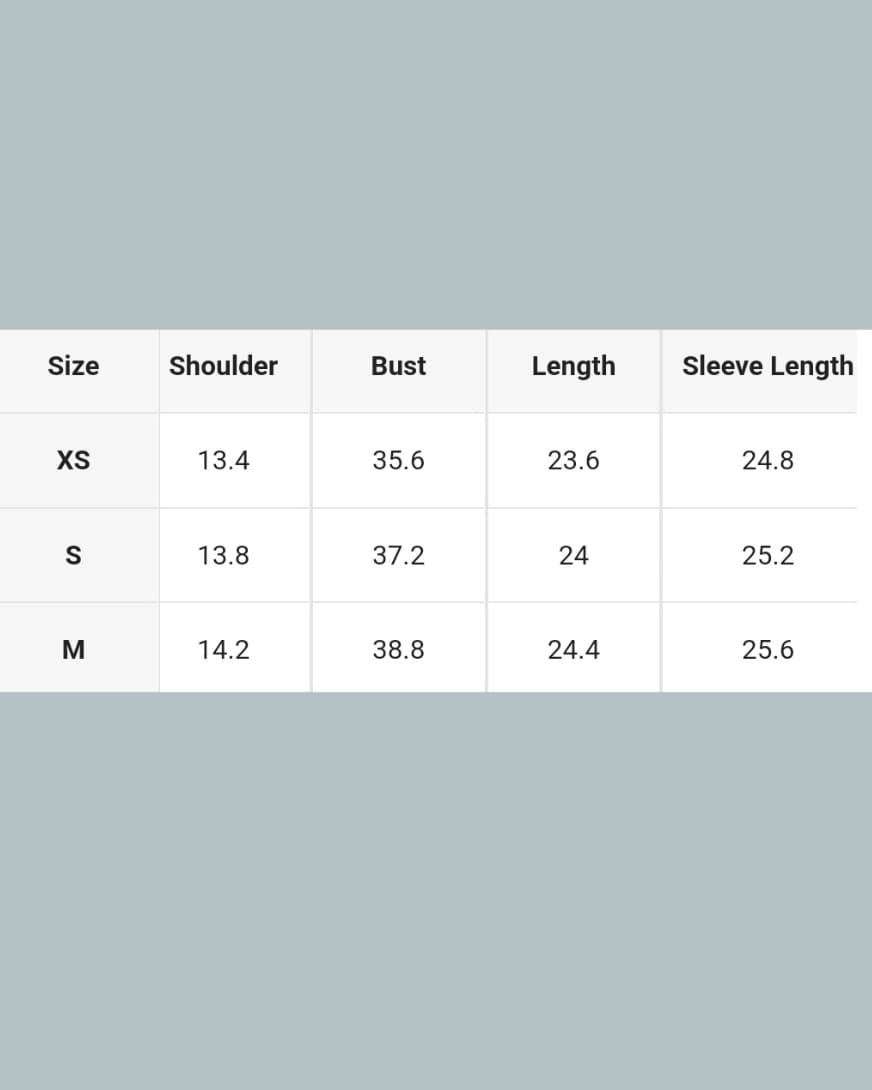The height and width of the screenshot is (1090, 872).
Task: Click the S sleeve length value 25.2
Action: (x=767, y=555)
